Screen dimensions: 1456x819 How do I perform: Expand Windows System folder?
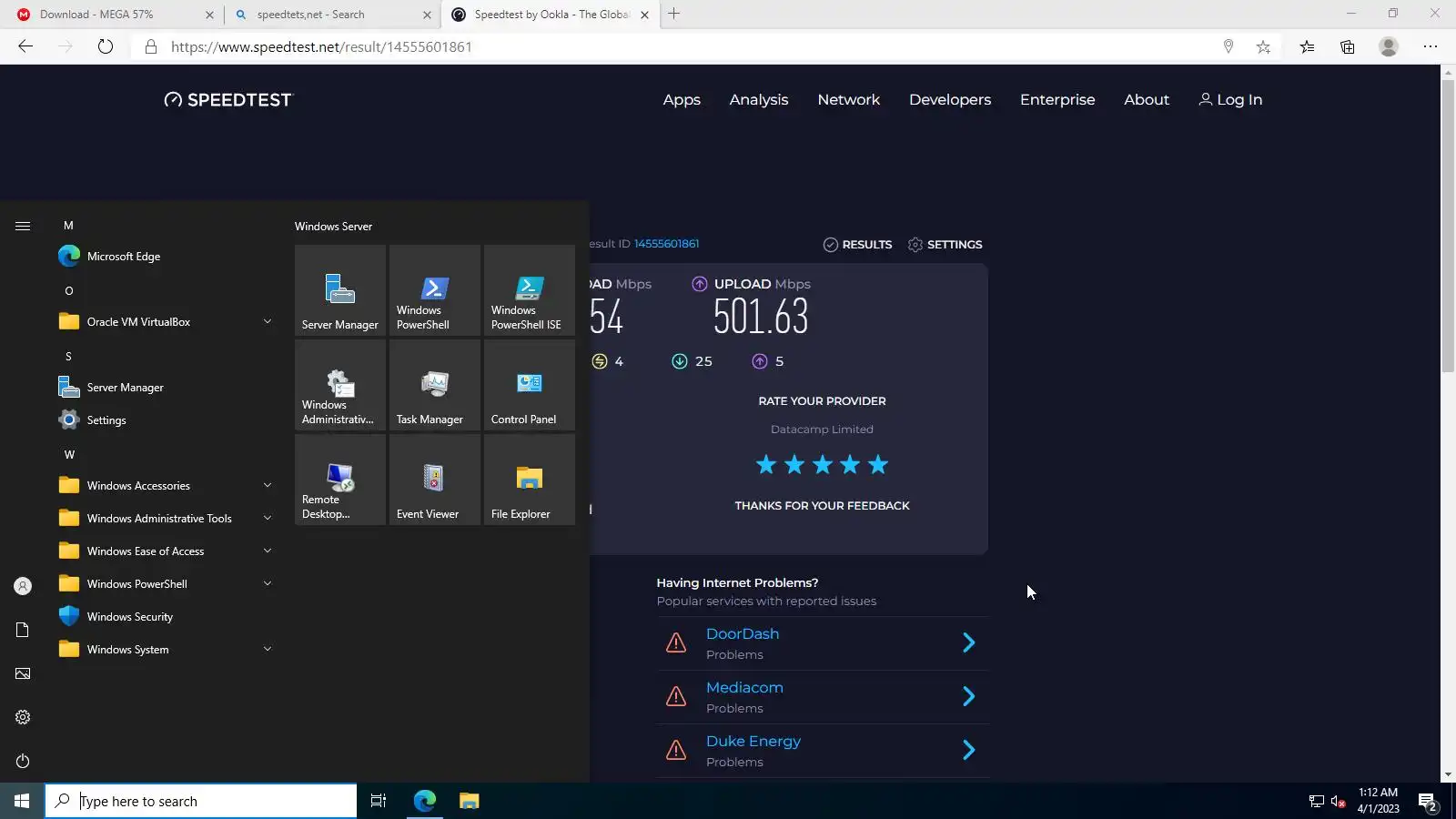[166, 650]
